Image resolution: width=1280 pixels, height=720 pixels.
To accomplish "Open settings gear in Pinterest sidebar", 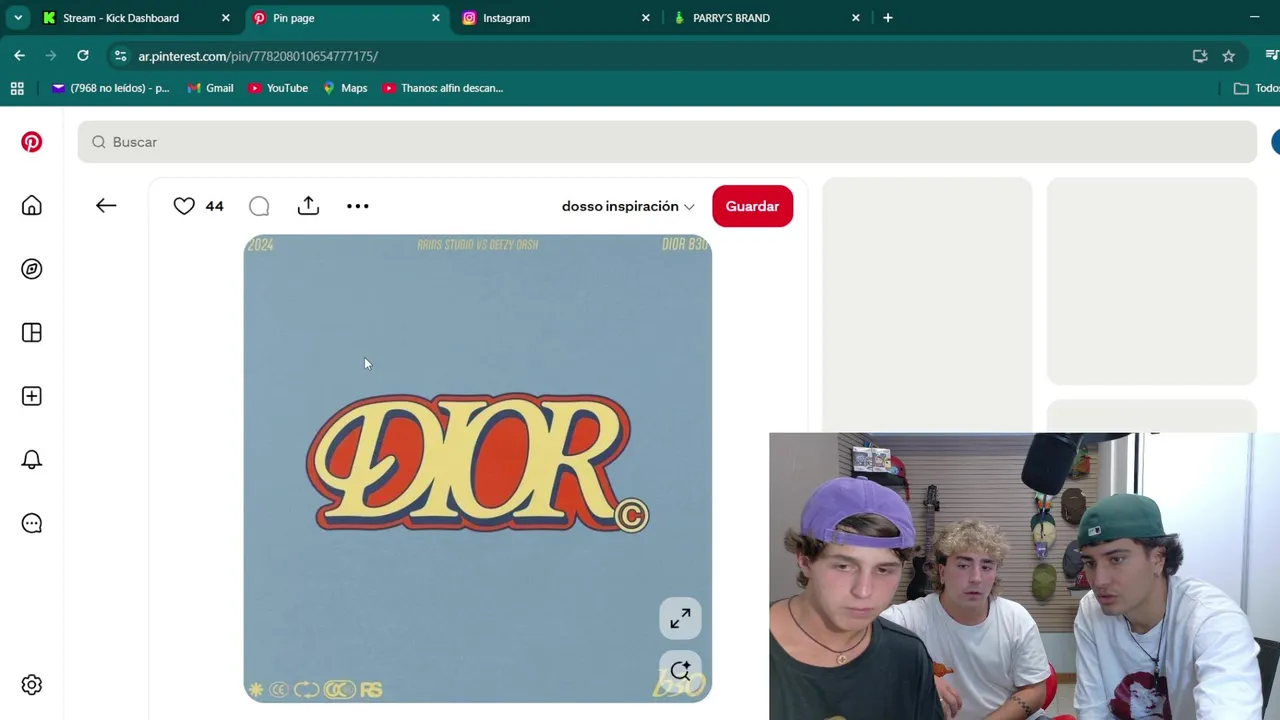I will tap(32, 685).
